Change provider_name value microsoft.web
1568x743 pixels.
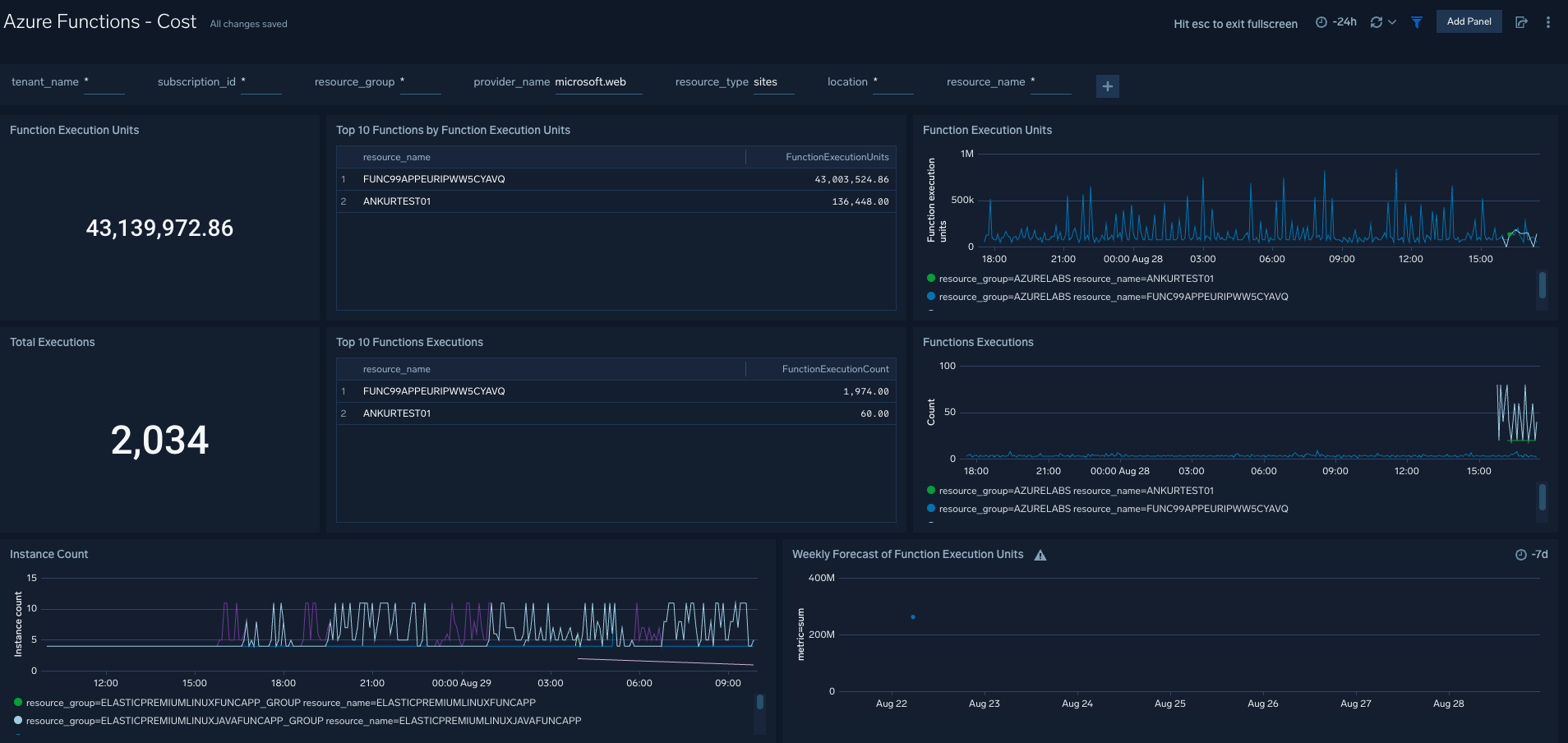click(x=598, y=82)
